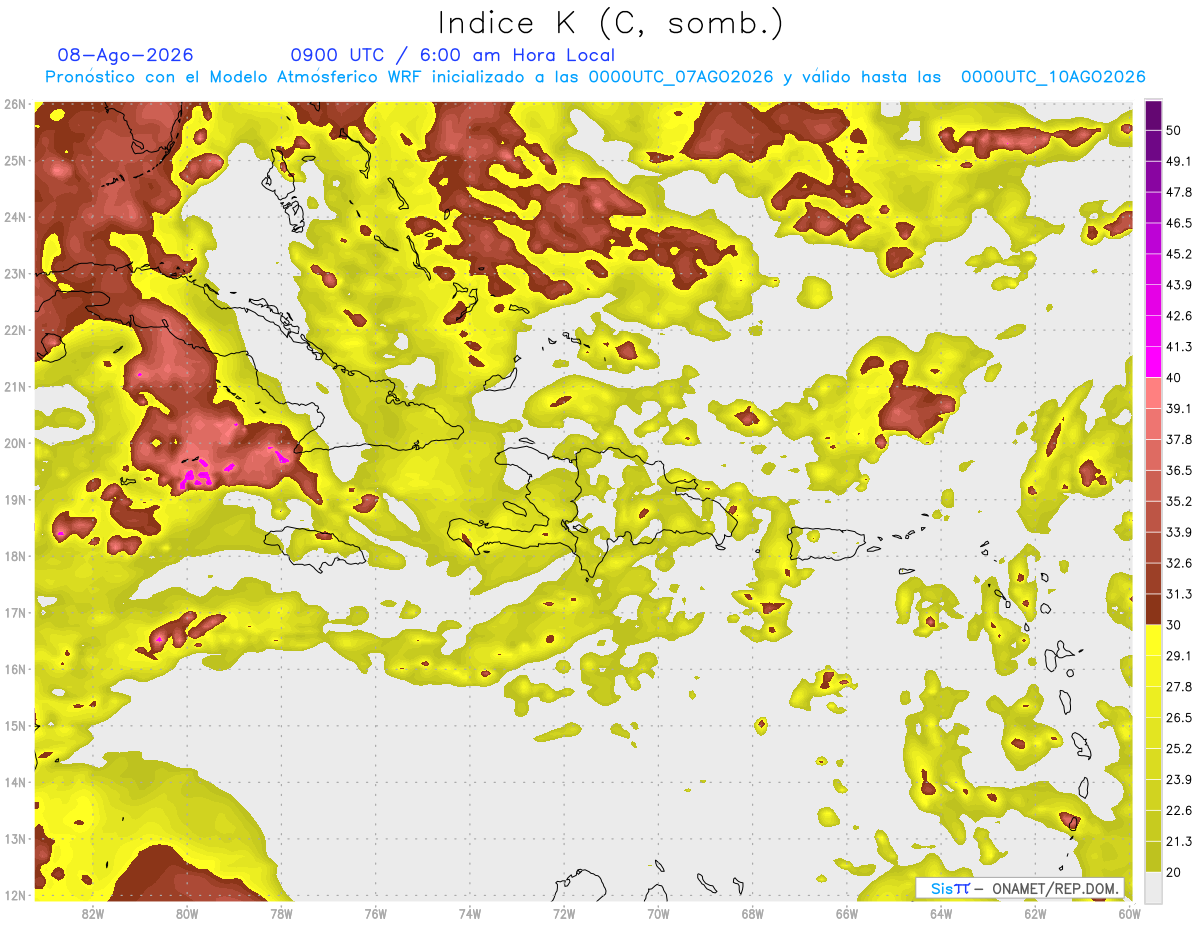1200x927 pixels.
Task: Click the colorbar label "25.2"
Action: tap(1178, 749)
